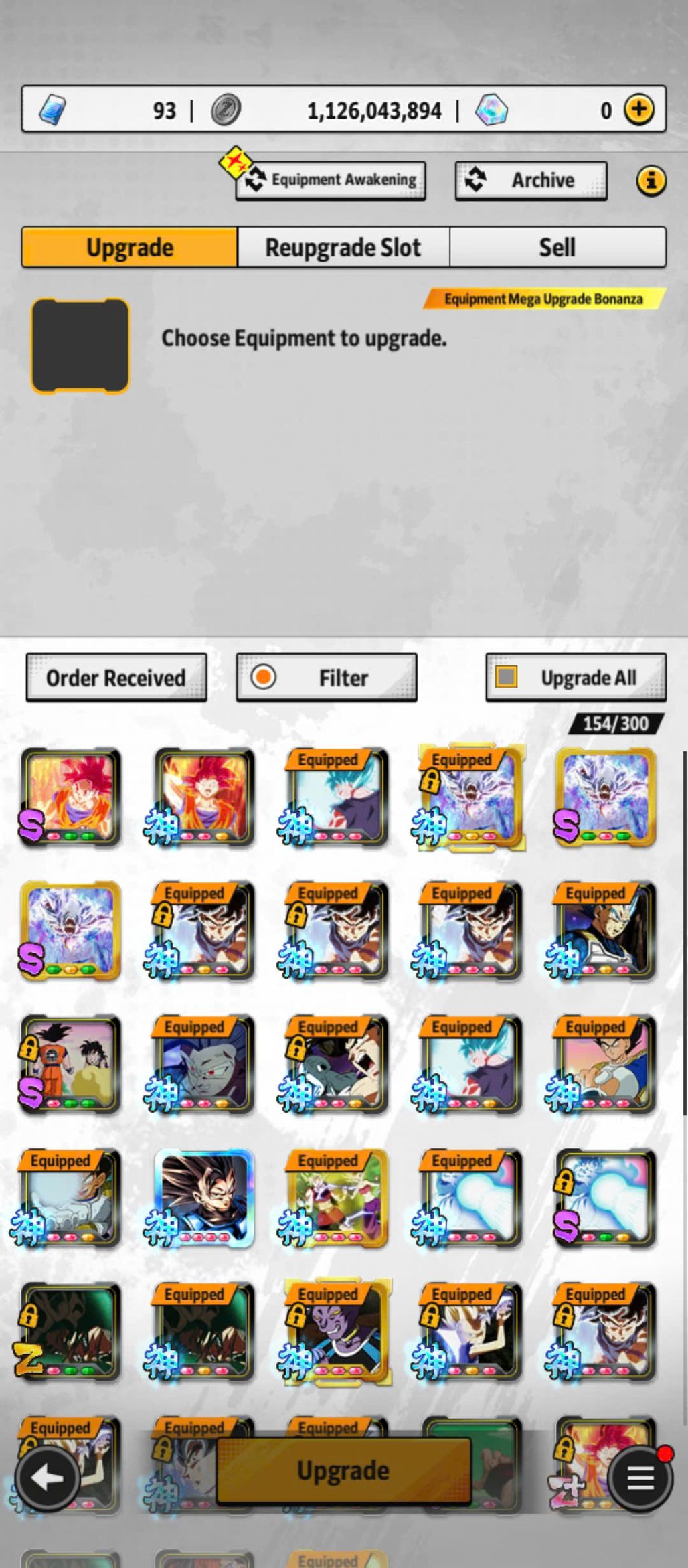
Task: Open the Order Received sort dropdown
Action: pos(116,678)
